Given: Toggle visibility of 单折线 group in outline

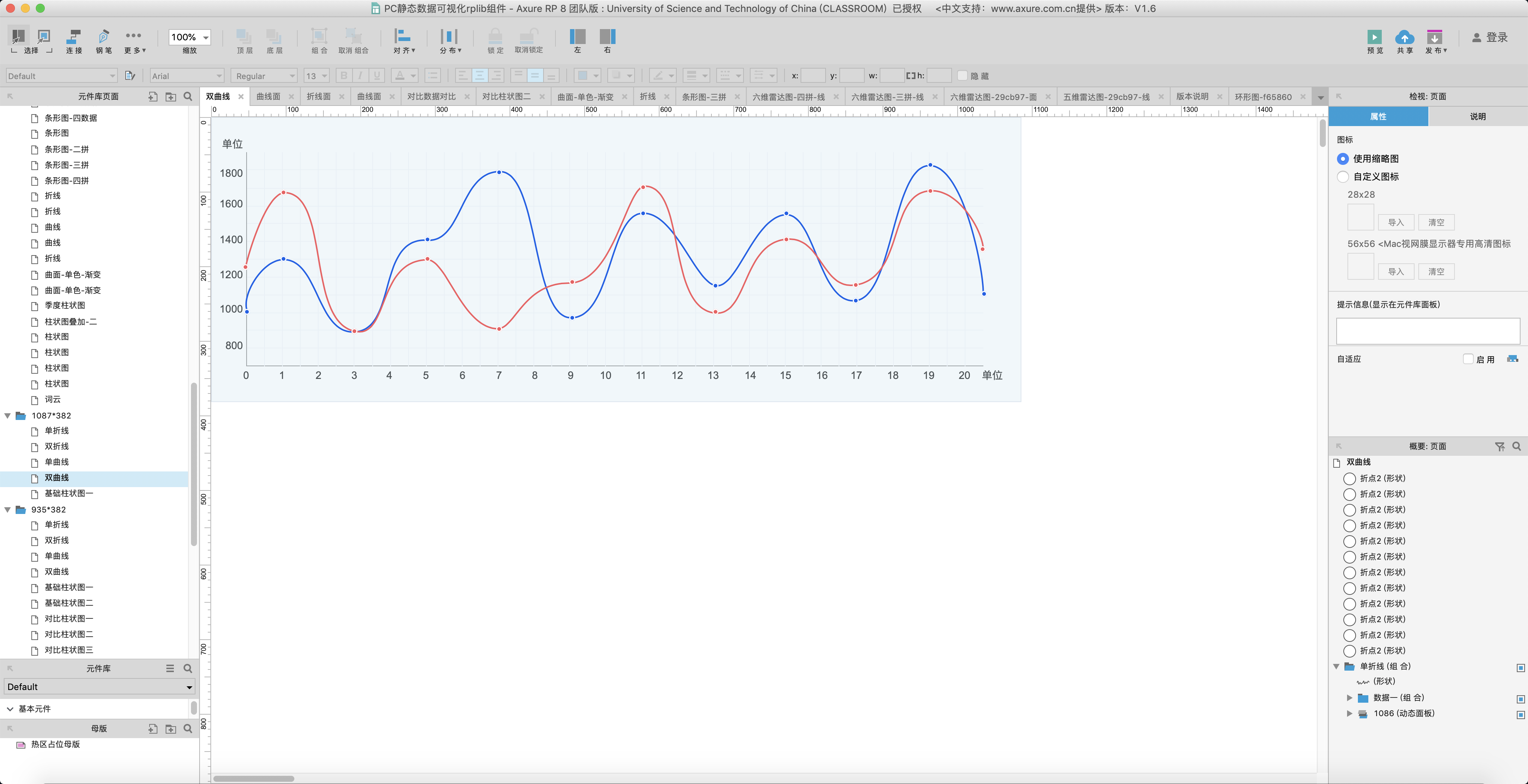Looking at the screenshot, I should point(1520,668).
